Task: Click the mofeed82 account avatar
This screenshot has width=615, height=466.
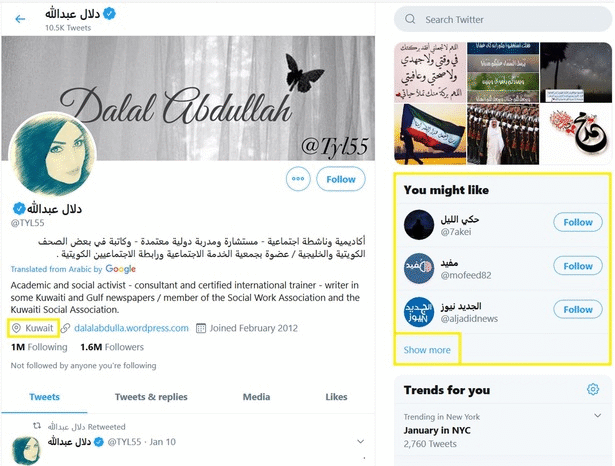Action: click(419, 268)
